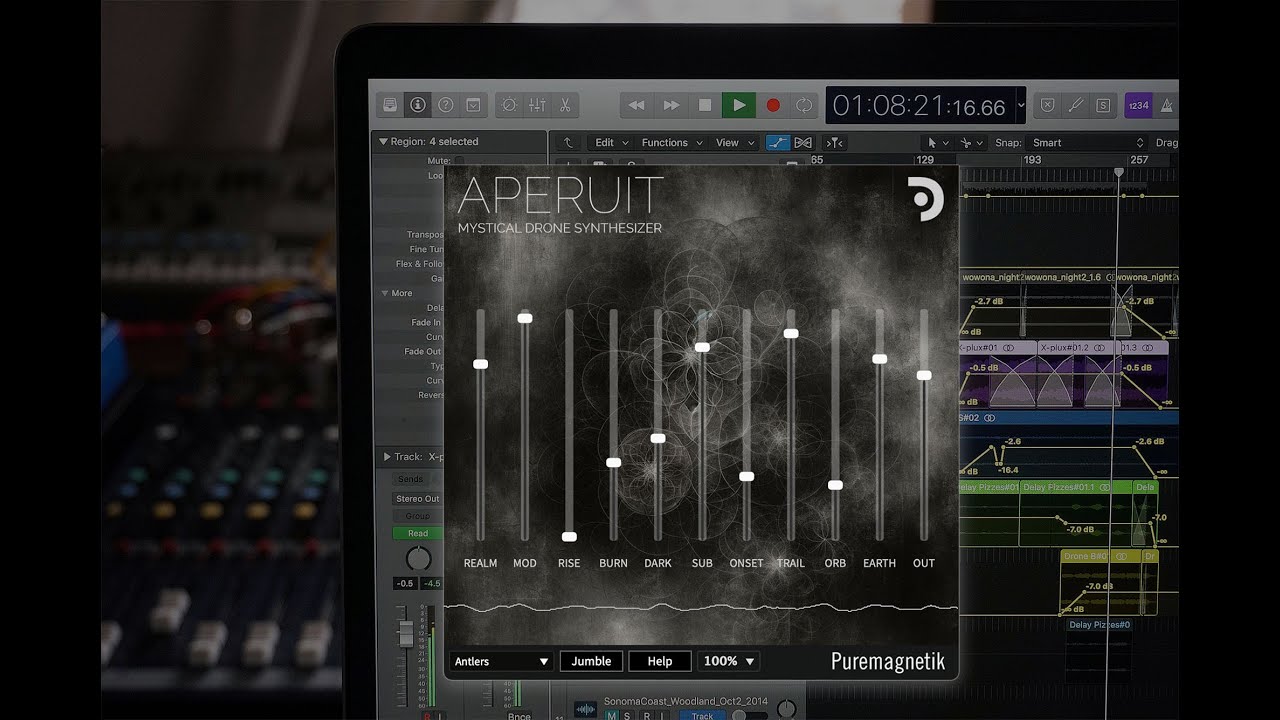
Task: Click the Puremagnetik brand text
Action: tap(888, 661)
